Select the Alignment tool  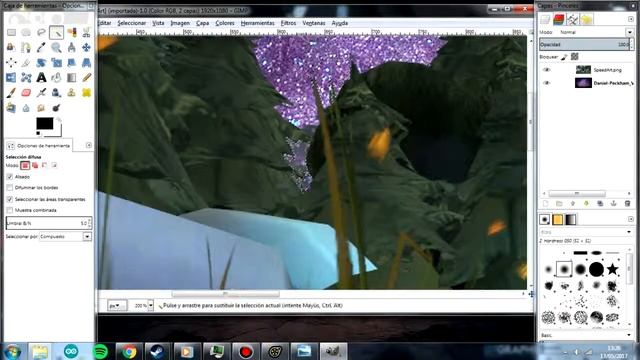pos(11,62)
